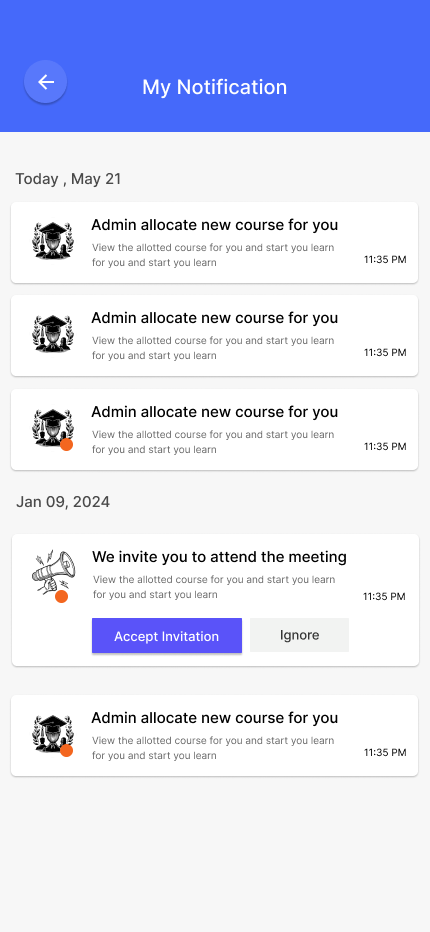Click graduate icon on first notification
The width and height of the screenshot is (430, 932).
[53, 241]
